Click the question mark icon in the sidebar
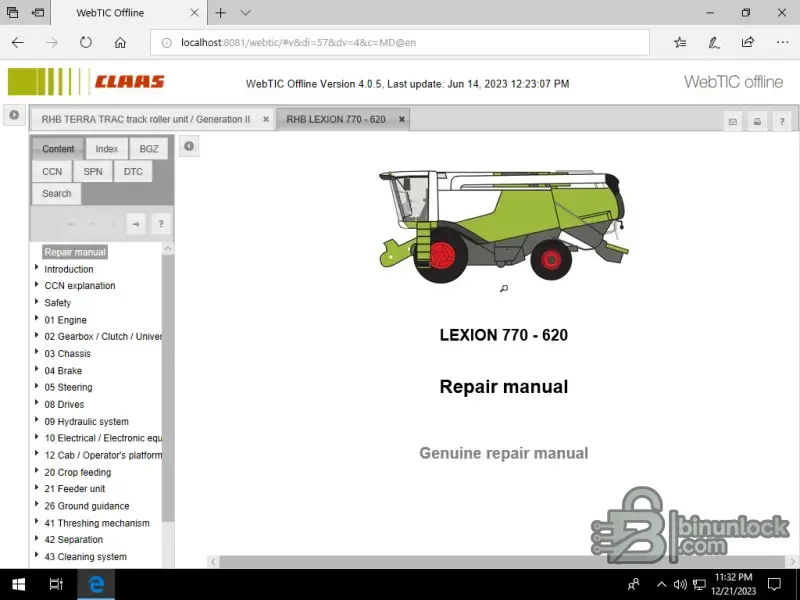This screenshot has width=800, height=600. (160, 223)
